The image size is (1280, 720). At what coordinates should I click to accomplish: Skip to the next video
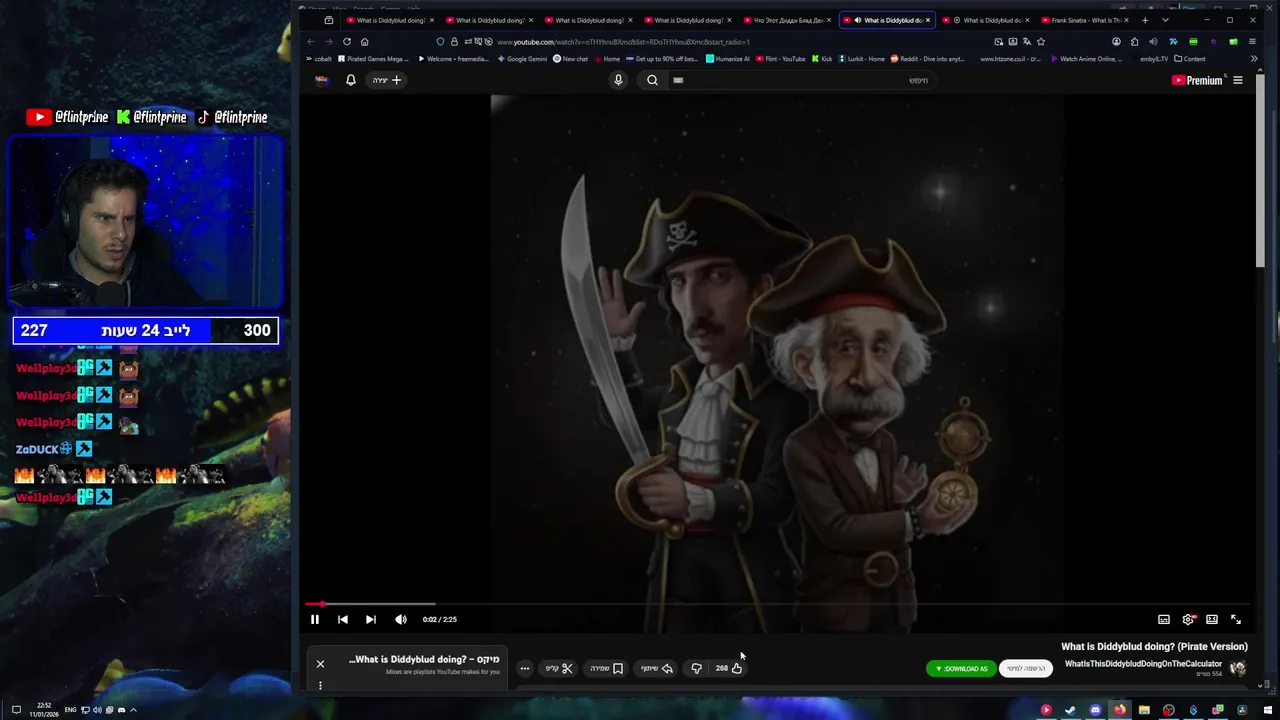371,619
